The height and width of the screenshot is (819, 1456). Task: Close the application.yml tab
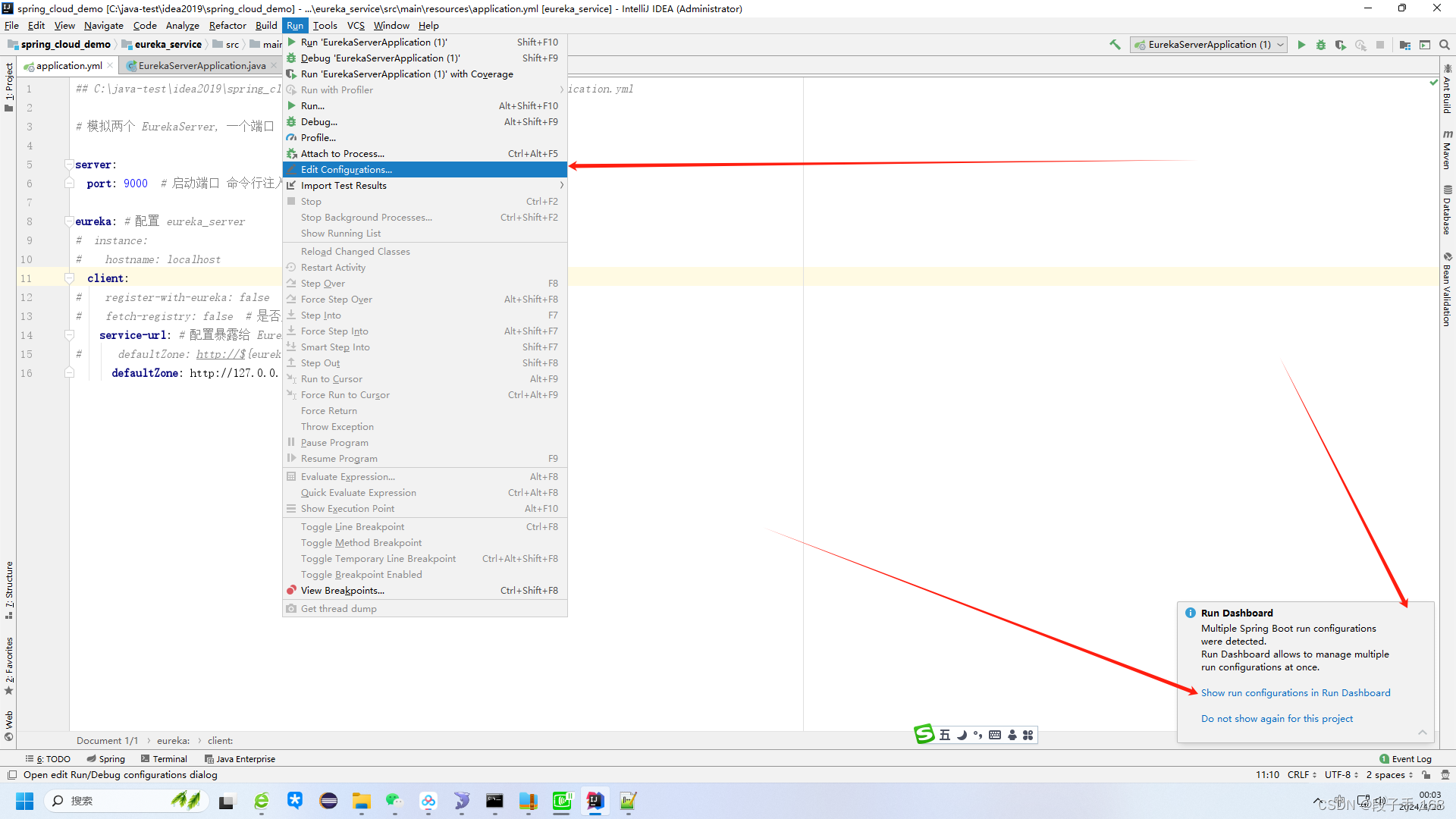(x=110, y=65)
